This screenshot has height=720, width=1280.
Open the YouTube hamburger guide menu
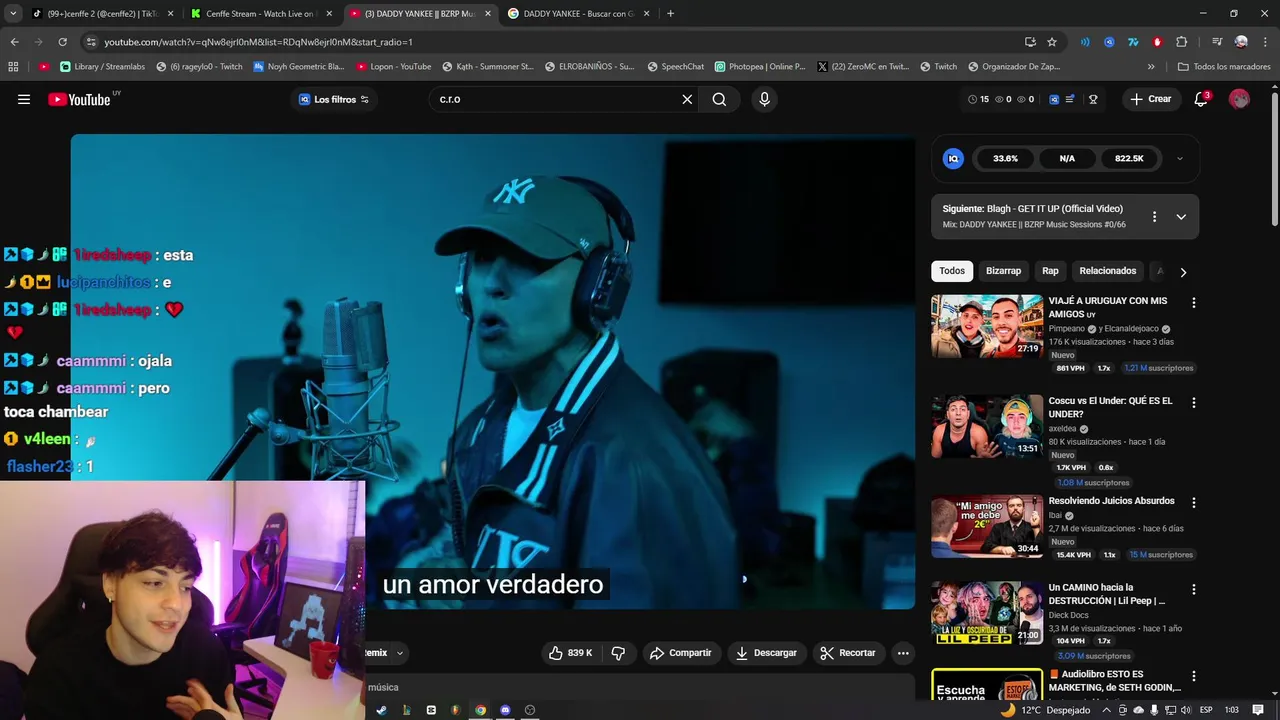pyautogui.click(x=24, y=99)
